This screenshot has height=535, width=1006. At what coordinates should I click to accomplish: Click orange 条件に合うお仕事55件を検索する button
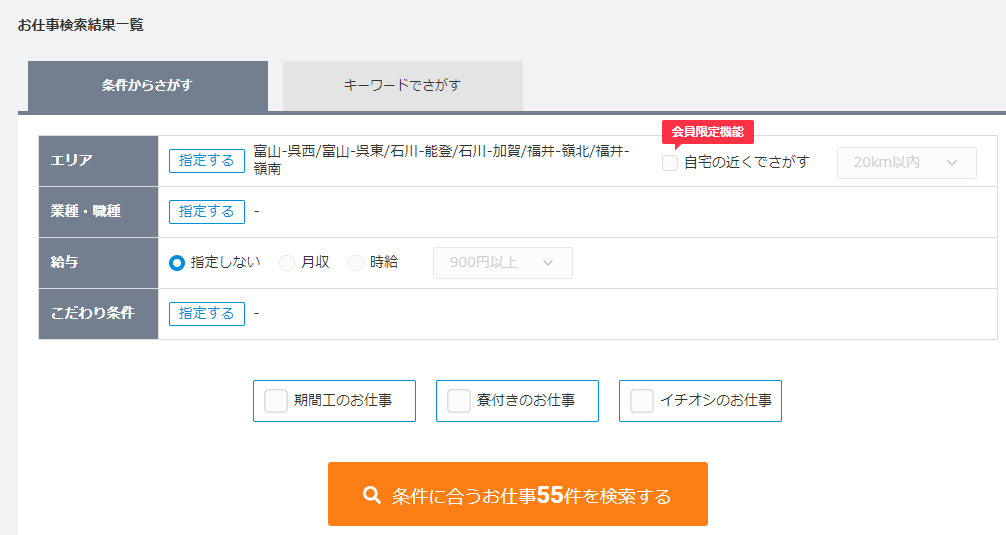tap(518, 494)
